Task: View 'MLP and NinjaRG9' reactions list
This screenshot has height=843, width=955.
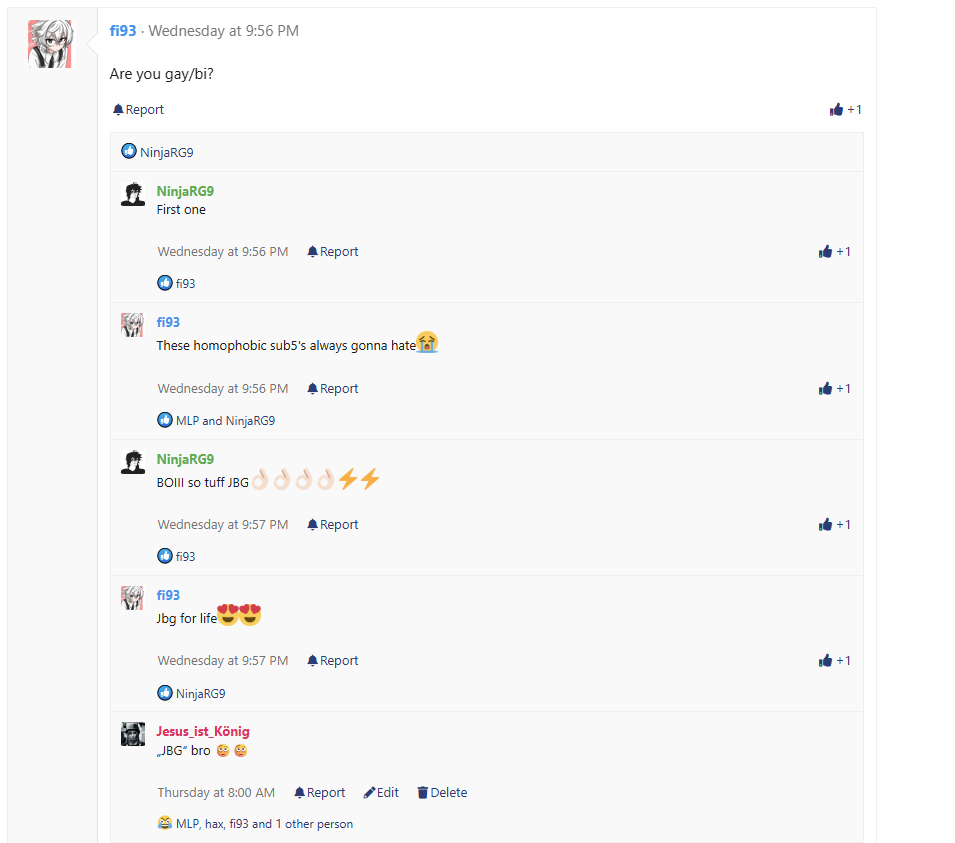Action: tap(225, 421)
